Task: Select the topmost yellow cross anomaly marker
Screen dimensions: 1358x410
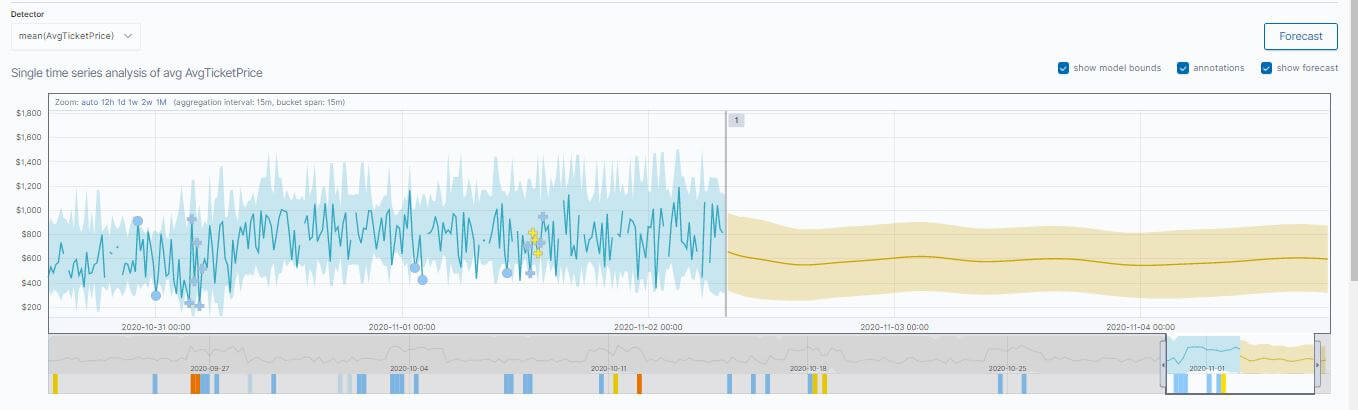Action: pyautogui.click(x=533, y=233)
